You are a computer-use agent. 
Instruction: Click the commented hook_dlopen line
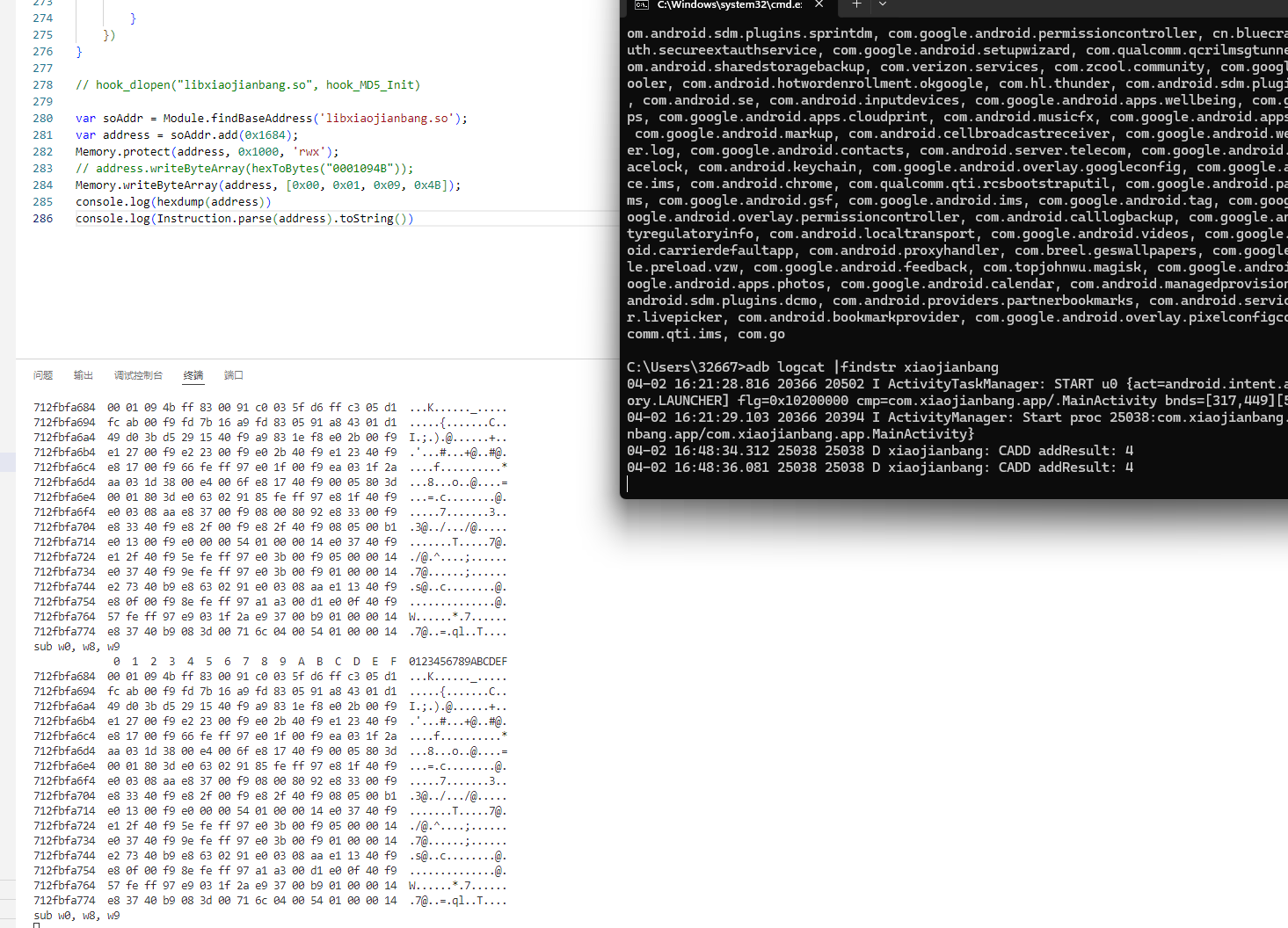(247, 85)
